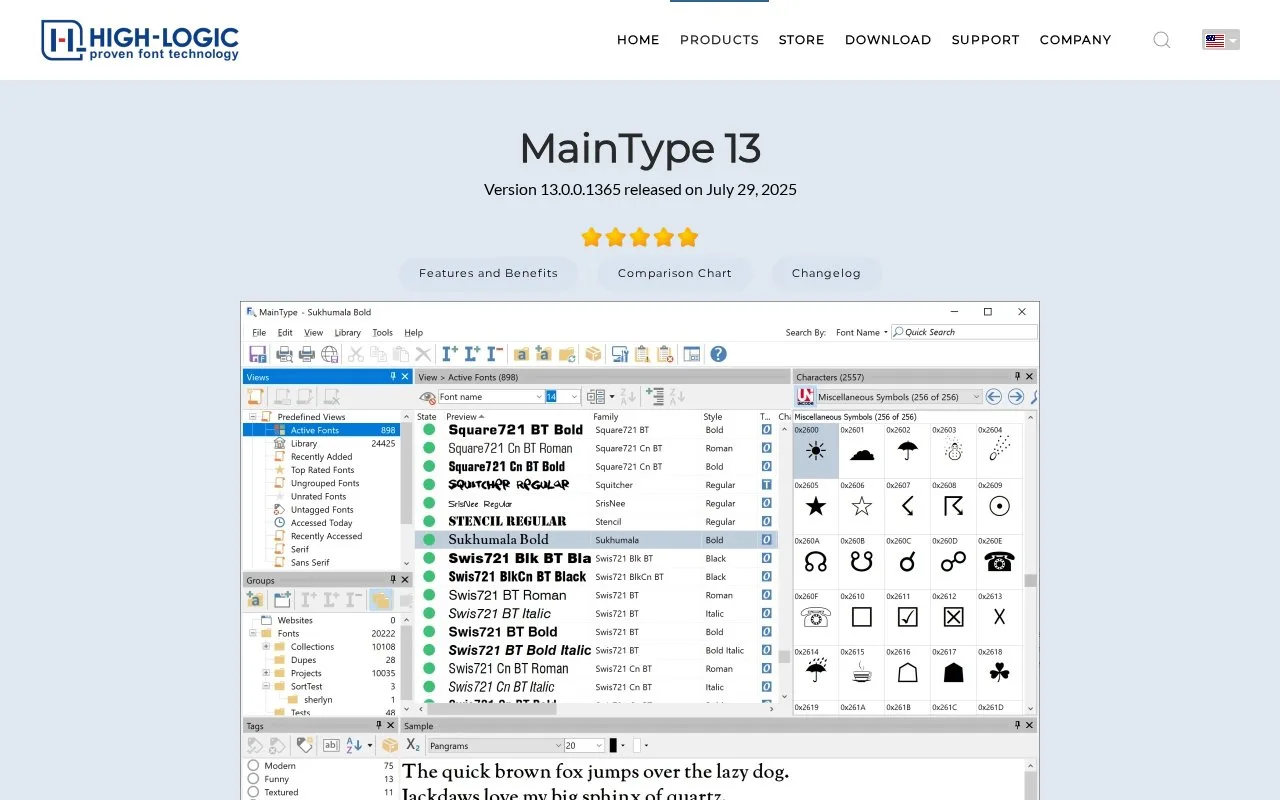Select the Funny tag radio button
The image size is (1280, 800).
[x=254, y=779]
